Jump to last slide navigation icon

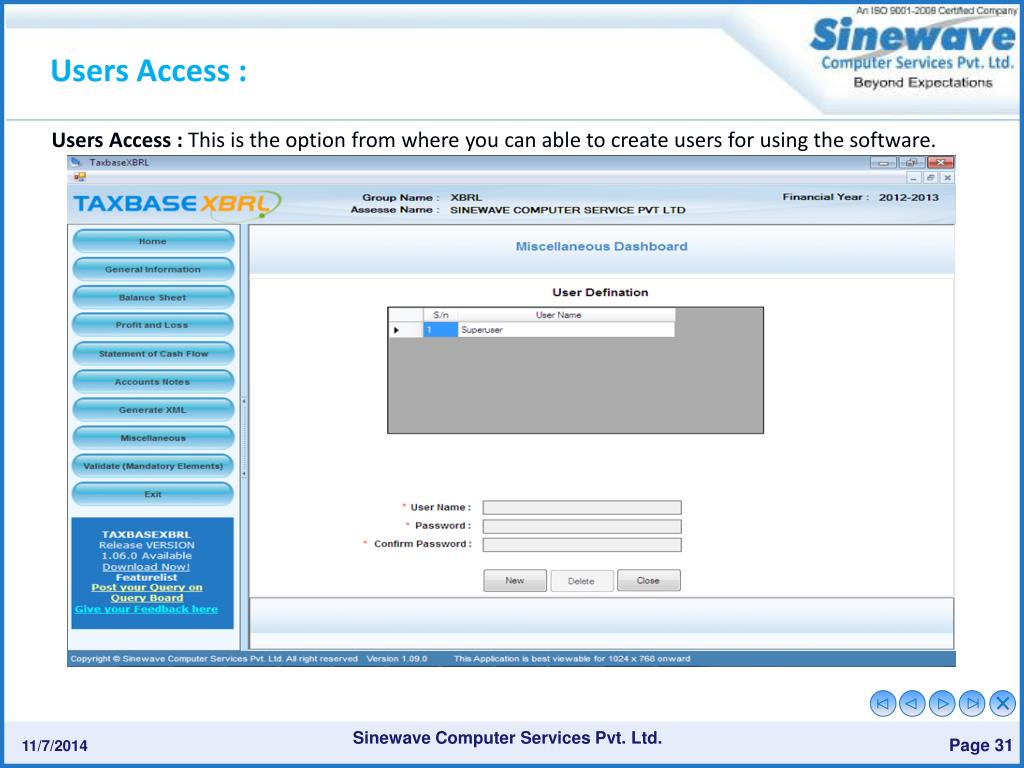(972, 703)
